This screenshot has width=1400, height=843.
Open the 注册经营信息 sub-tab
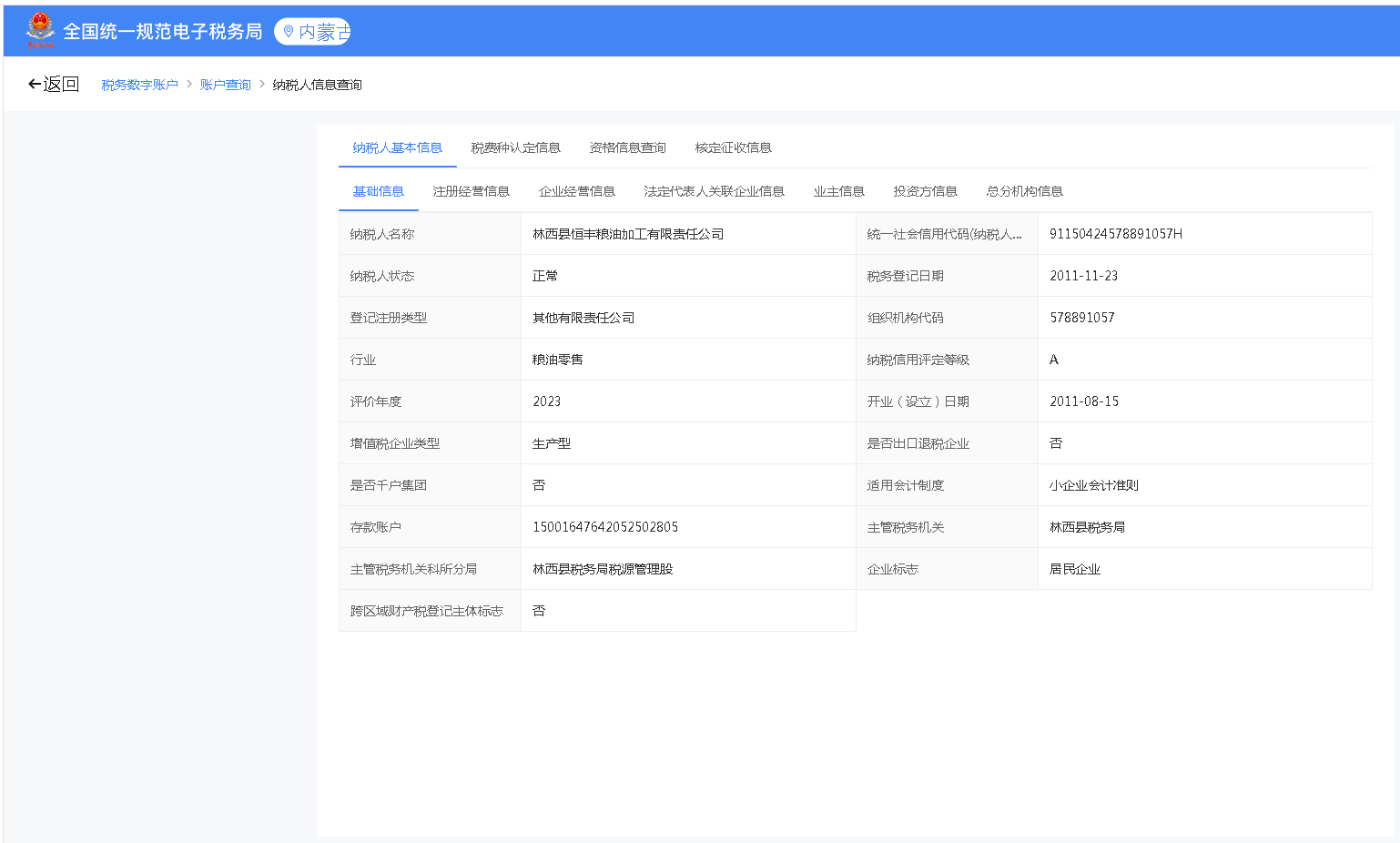[x=471, y=191]
